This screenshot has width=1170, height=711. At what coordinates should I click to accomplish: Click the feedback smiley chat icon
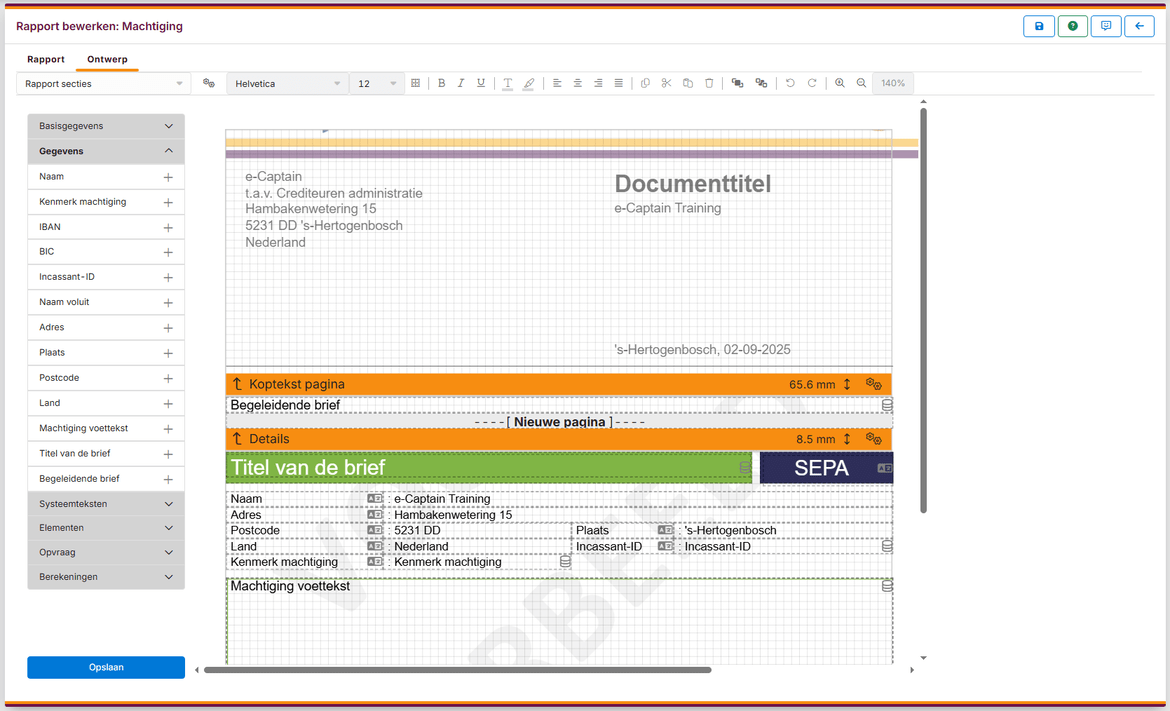coord(1106,26)
